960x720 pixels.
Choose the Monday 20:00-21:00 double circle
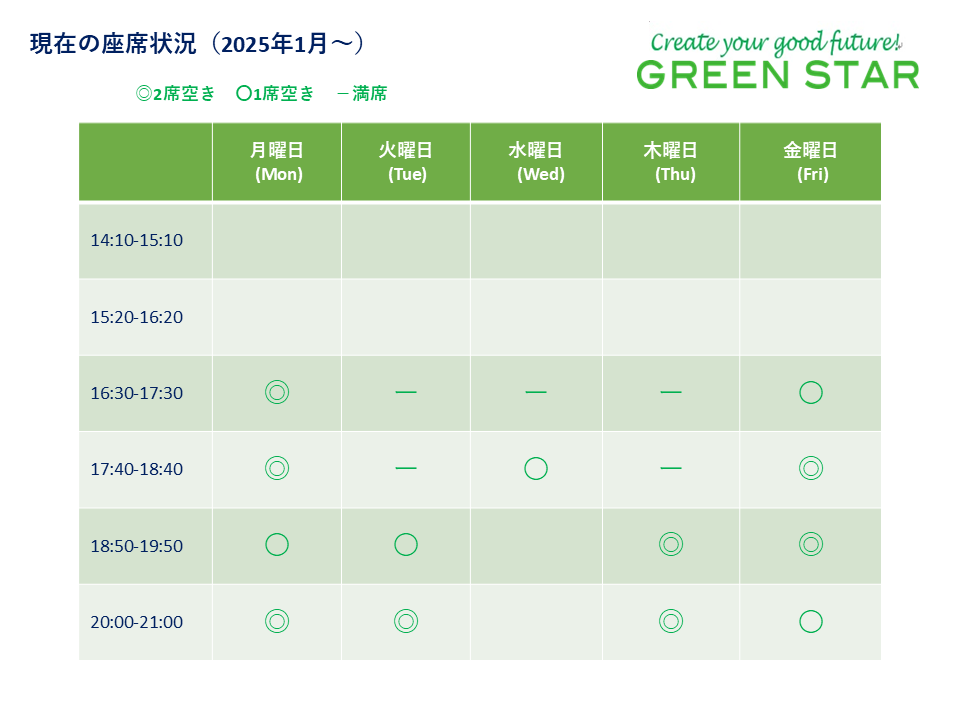point(277,621)
